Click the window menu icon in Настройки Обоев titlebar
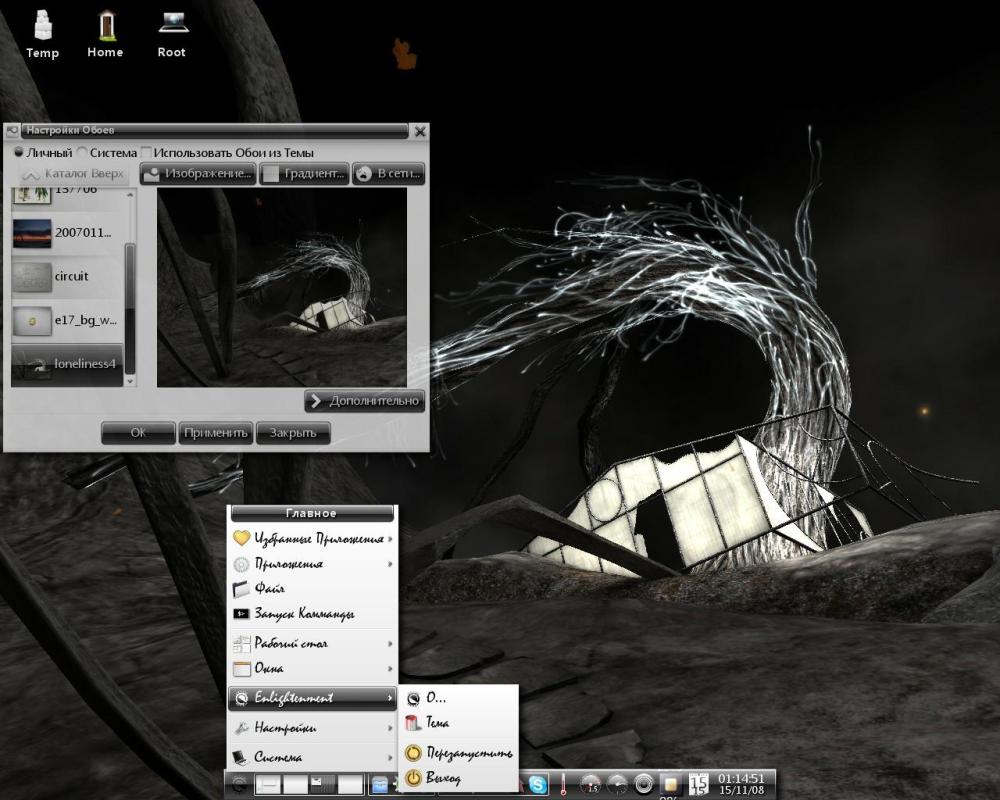Screen dimensions: 1000x800 tap(11, 131)
